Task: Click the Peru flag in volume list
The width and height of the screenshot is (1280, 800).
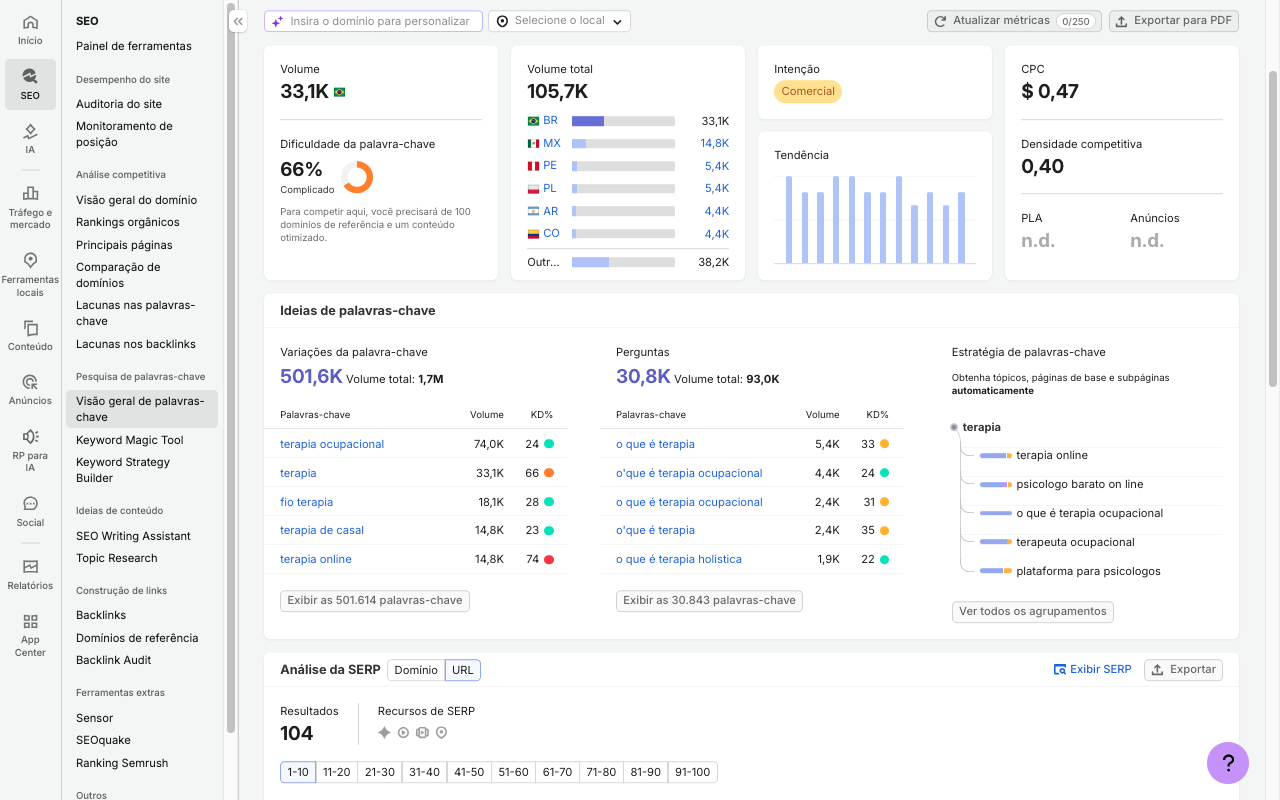Action: [x=533, y=166]
